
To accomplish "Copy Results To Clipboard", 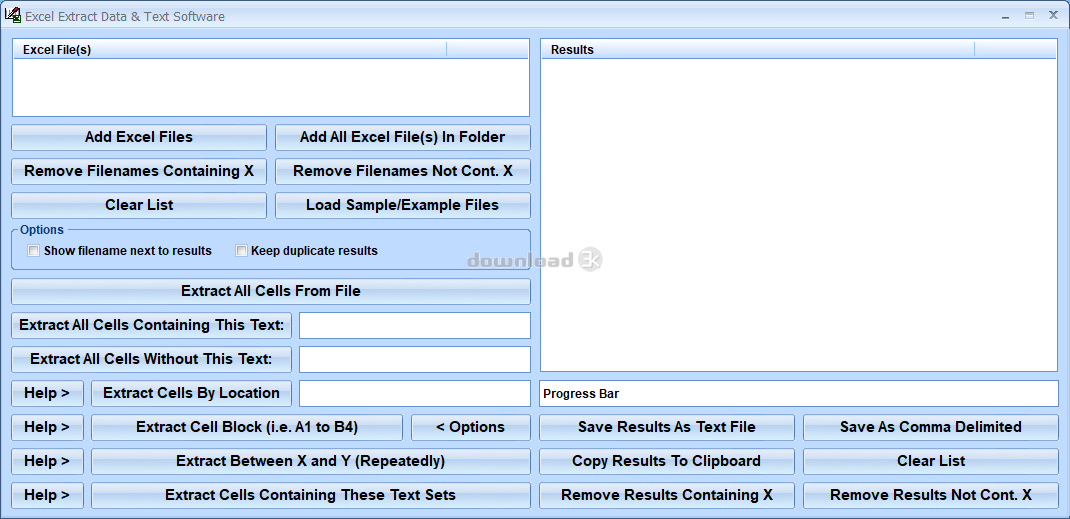I will pos(667,461).
